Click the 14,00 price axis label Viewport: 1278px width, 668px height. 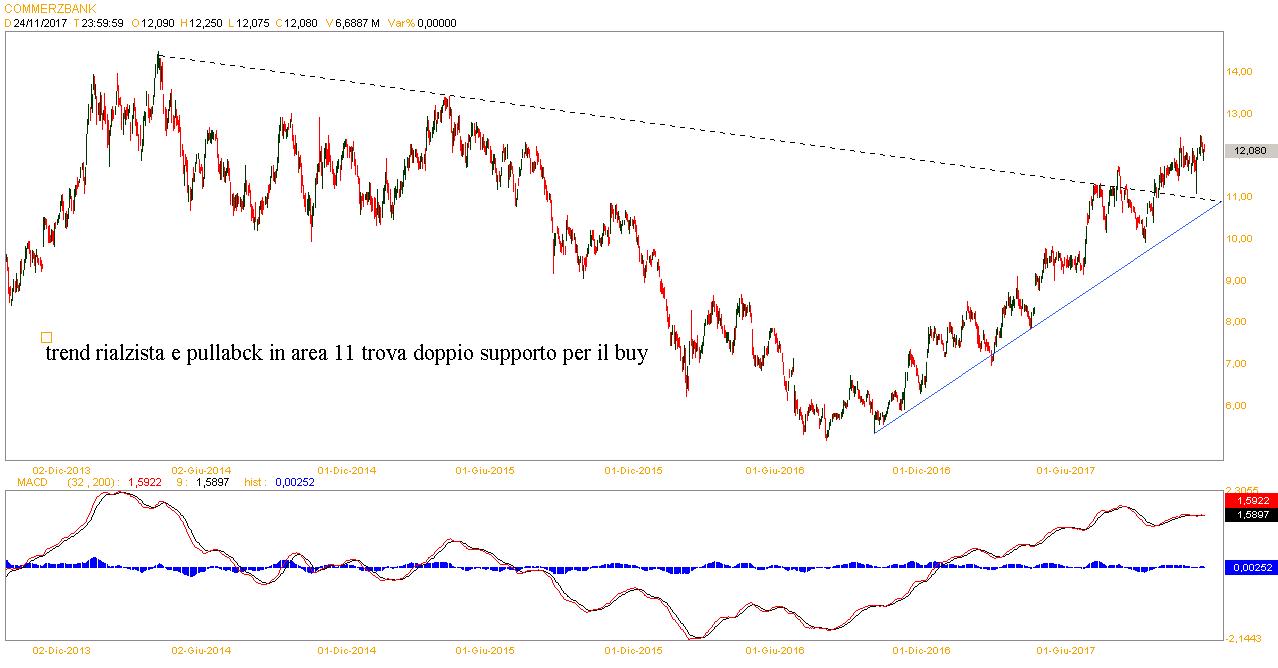(1240, 72)
